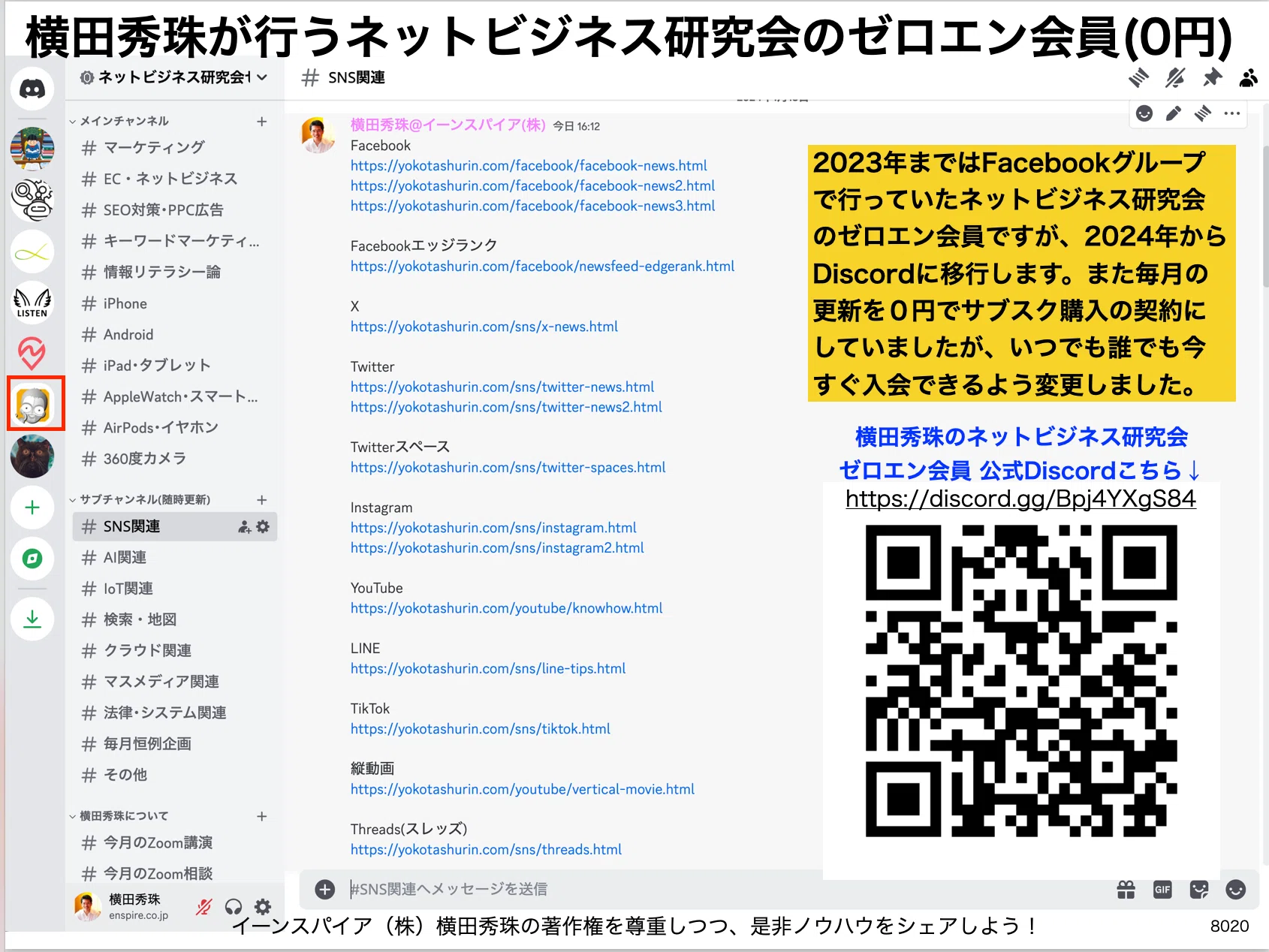The width and height of the screenshot is (1269, 952).
Task: Create channel in メインチャンネル category
Action: [262, 121]
